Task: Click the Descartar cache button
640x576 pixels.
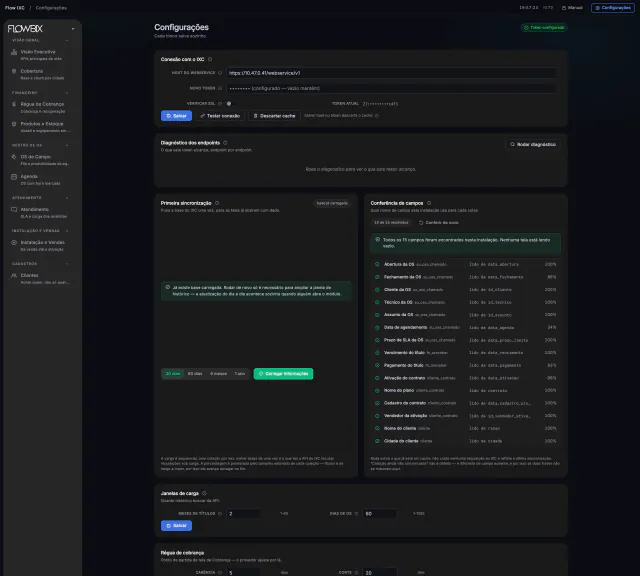Action: pyautogui.click(x=274, y=116)
